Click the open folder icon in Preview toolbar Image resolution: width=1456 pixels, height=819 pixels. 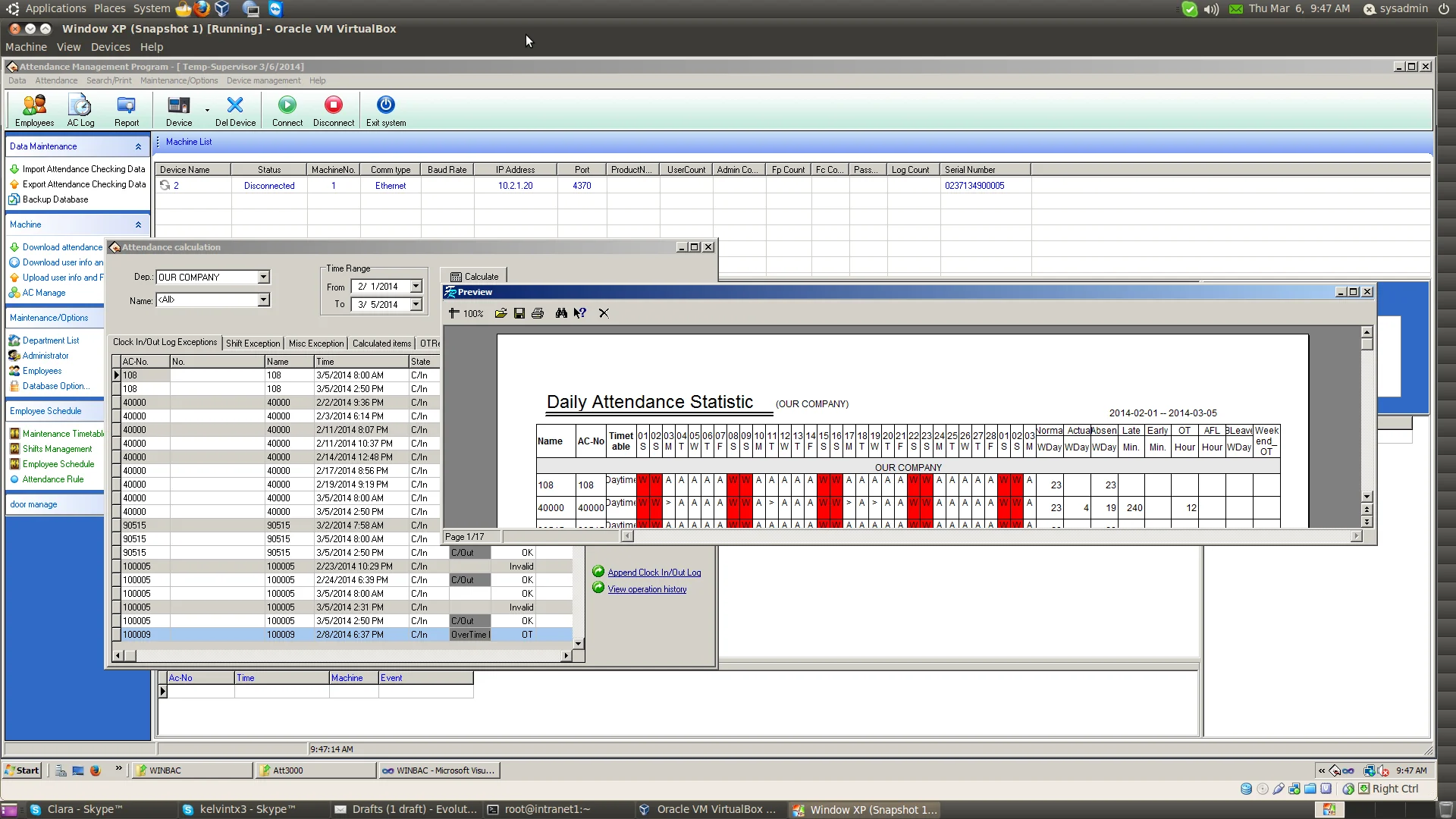pos(501,313)
